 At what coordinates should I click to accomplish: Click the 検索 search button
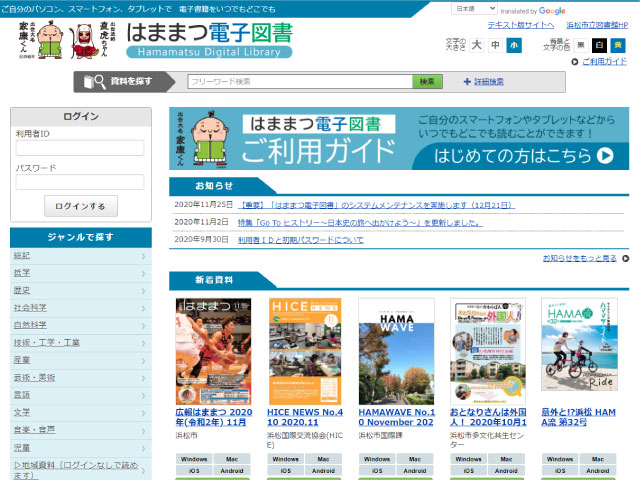(427, 82)
